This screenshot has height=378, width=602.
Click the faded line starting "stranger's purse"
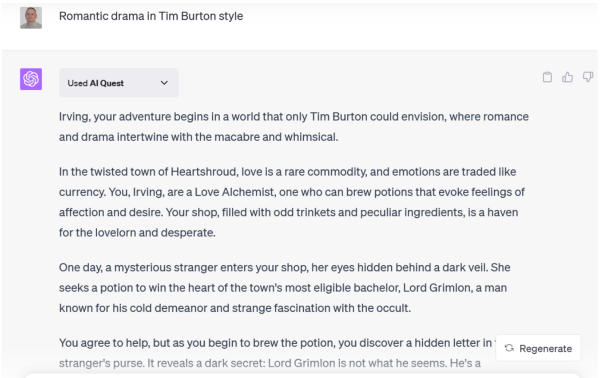(x=270, y=363)
